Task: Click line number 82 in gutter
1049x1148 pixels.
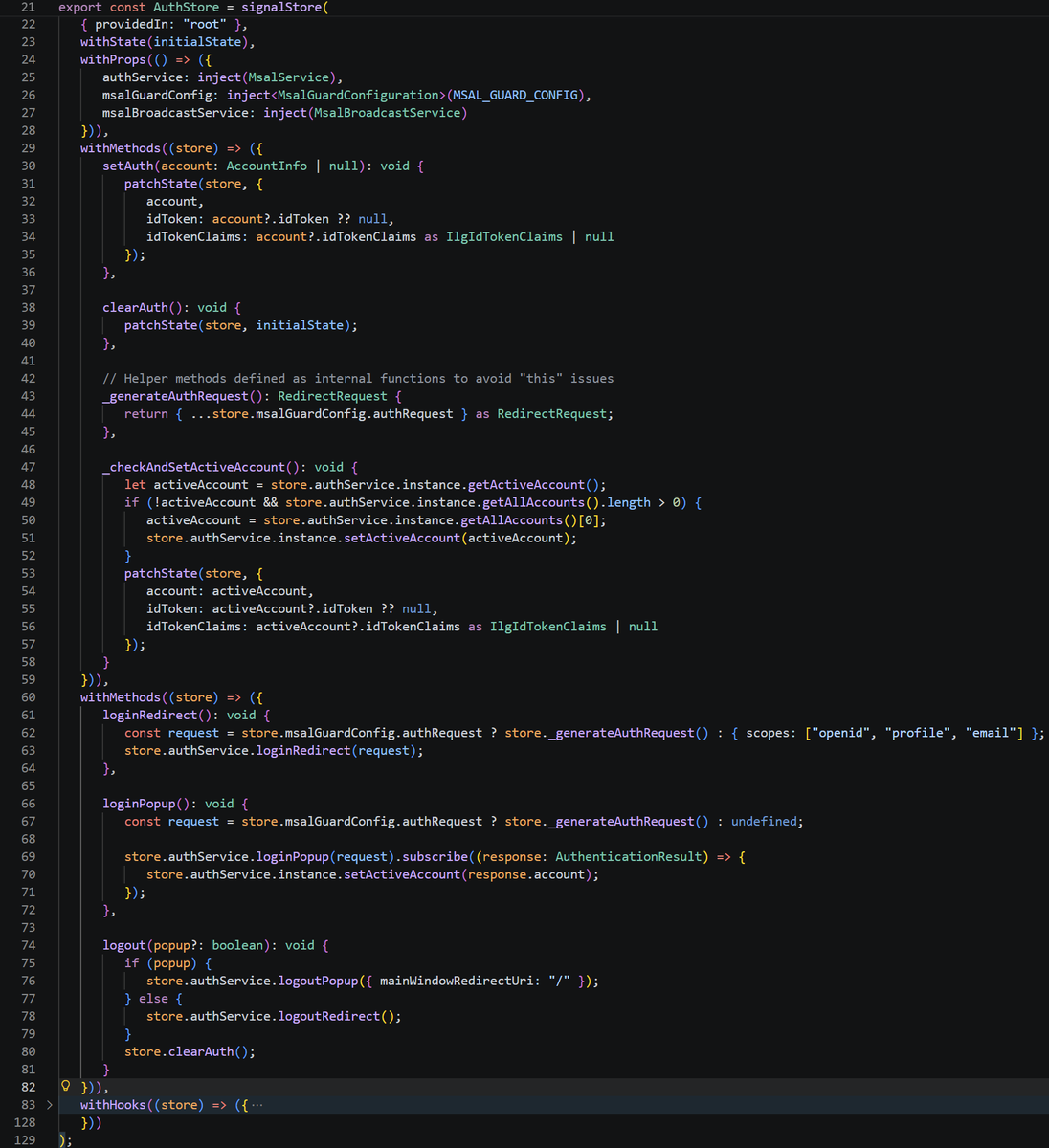Action: pos(28,1087)
